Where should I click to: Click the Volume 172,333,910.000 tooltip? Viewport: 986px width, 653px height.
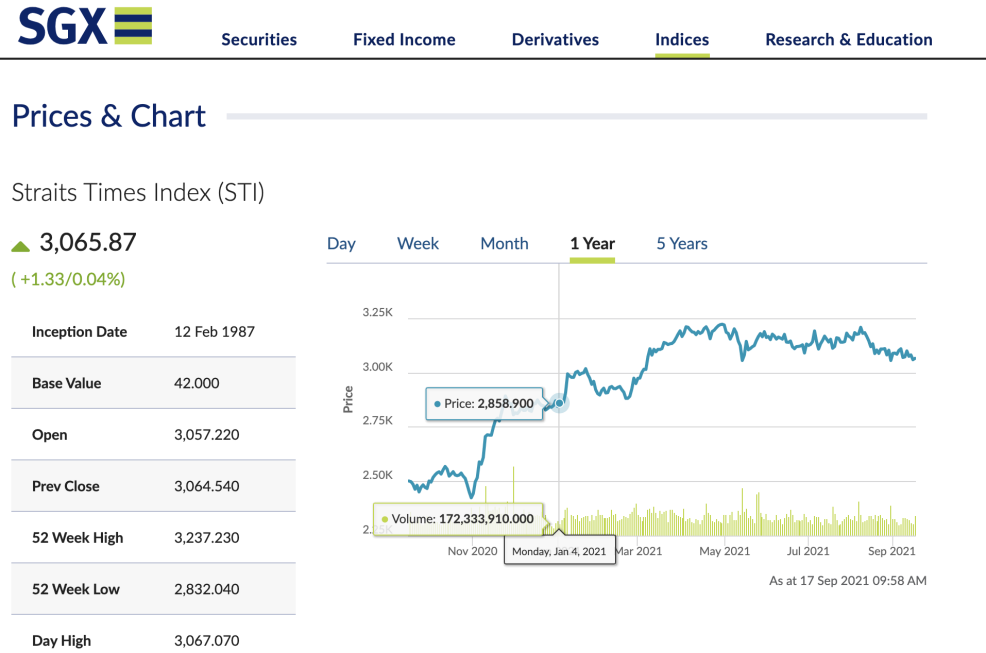point(457,519)
